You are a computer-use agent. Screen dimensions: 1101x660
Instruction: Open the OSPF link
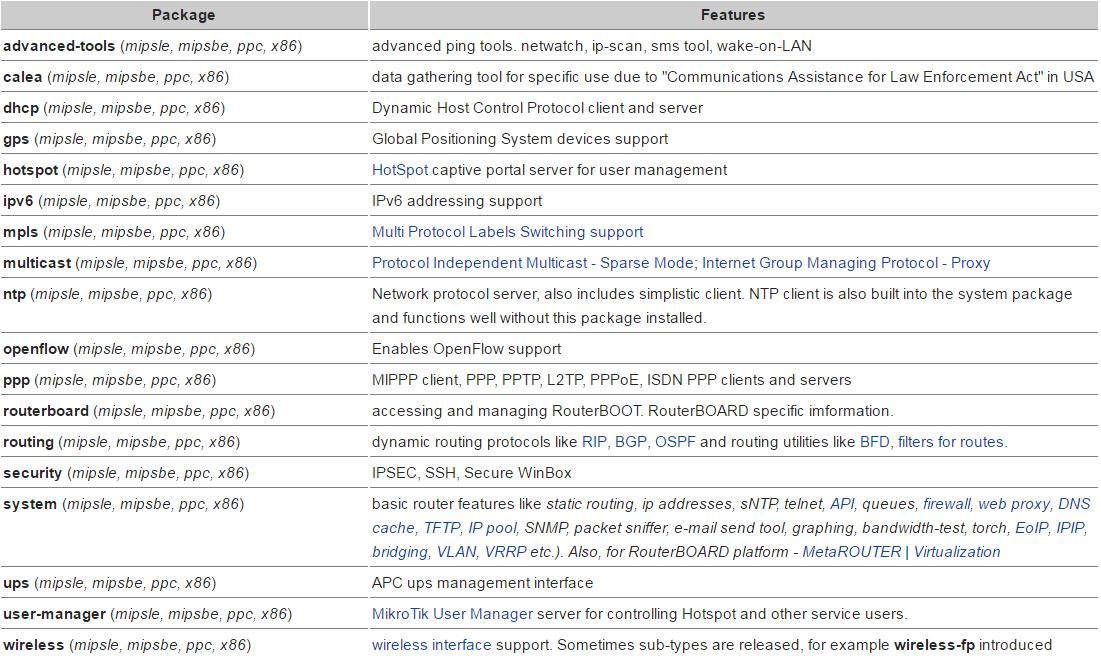pyautogui.click(x=675, y=441)
